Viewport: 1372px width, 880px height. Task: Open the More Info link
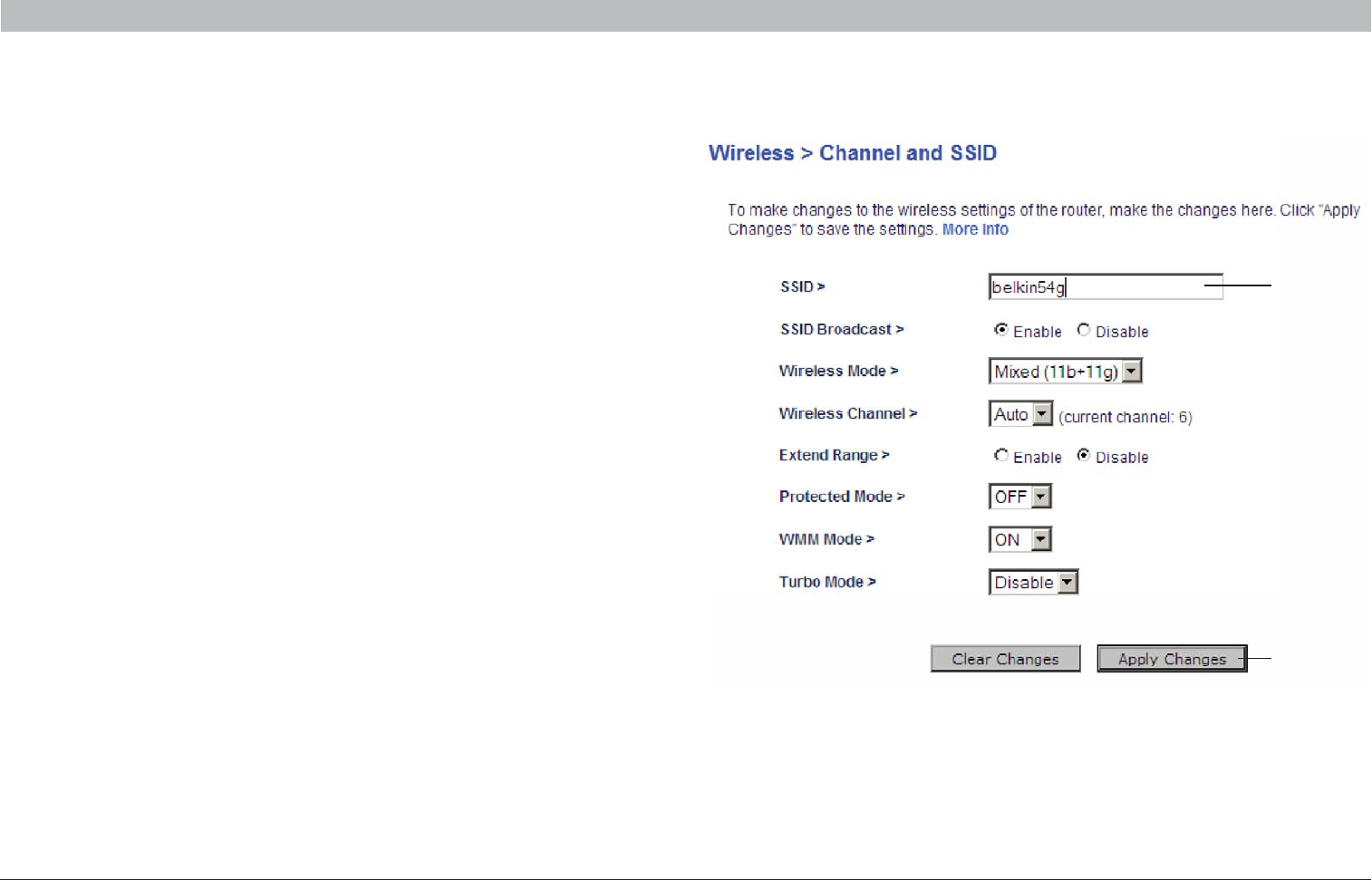point(975,230)
